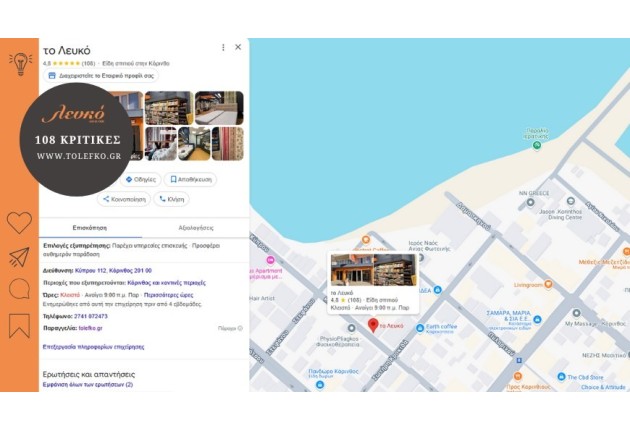The width and height of the screenshot is (630, 430).
Task: Open the tolefko.gr ordering link
Action: [x=90, y=328]
